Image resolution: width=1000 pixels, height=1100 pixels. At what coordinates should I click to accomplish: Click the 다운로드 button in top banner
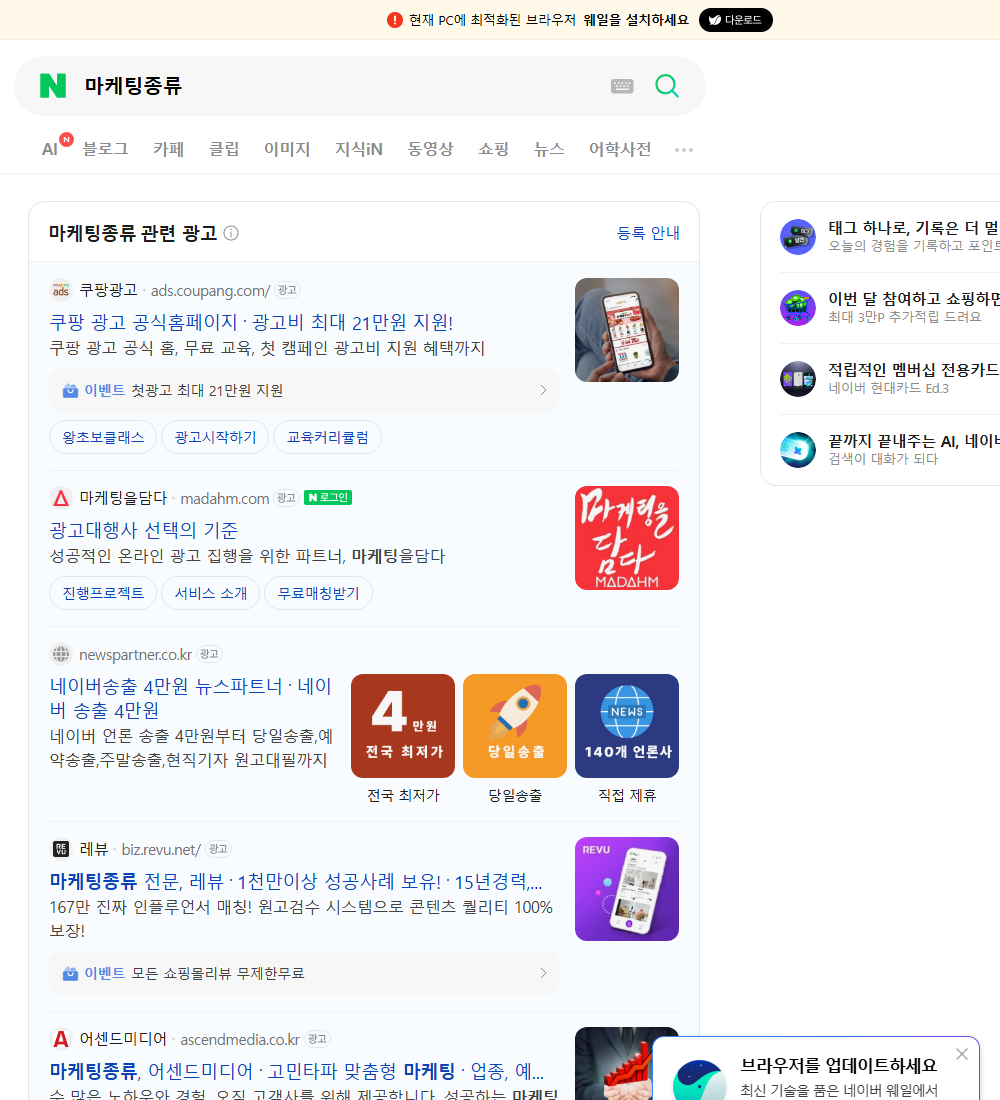735,20
